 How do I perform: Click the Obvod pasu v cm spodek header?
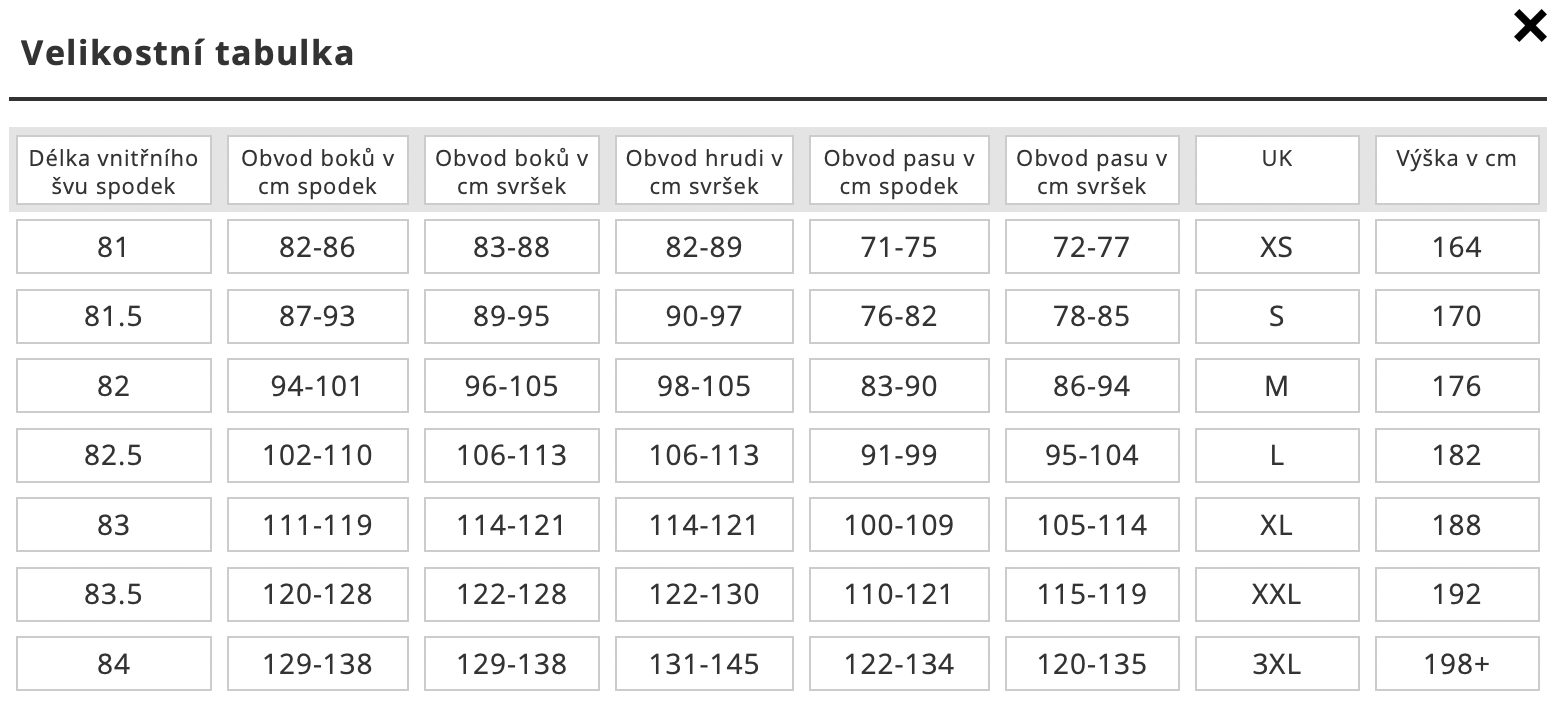[899, 171]
